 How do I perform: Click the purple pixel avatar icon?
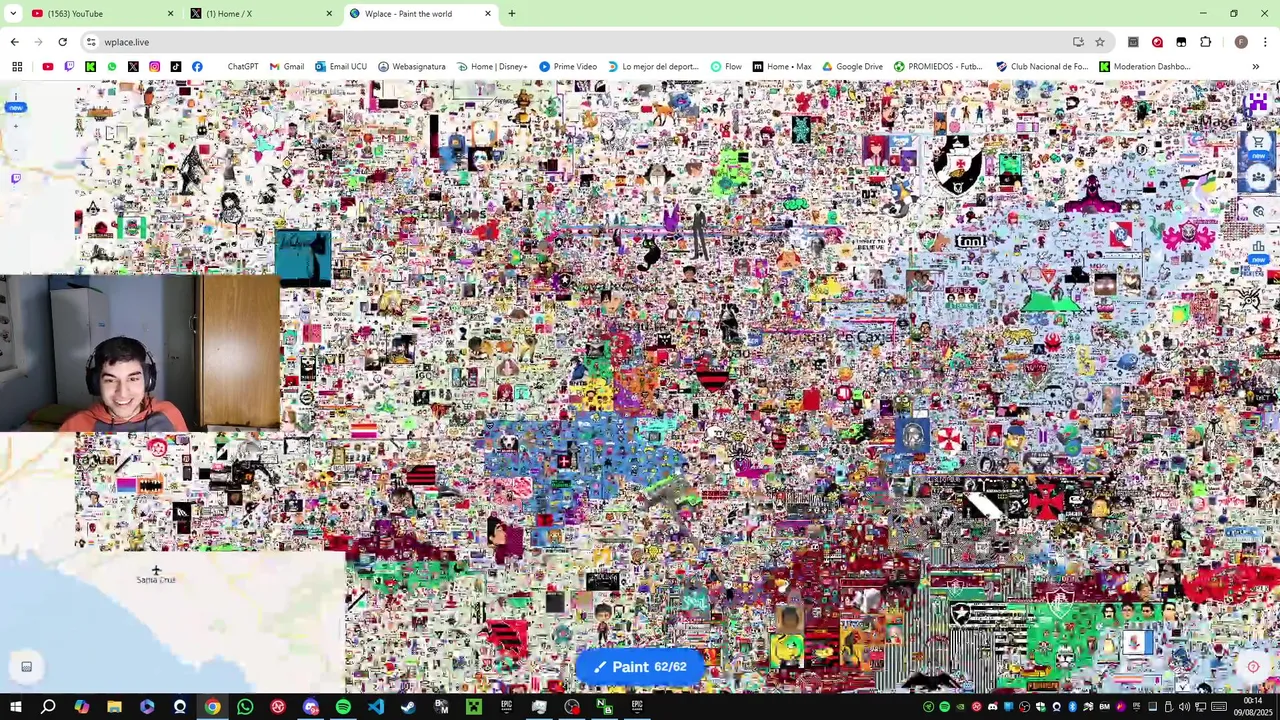click(x=1257, y=103)
